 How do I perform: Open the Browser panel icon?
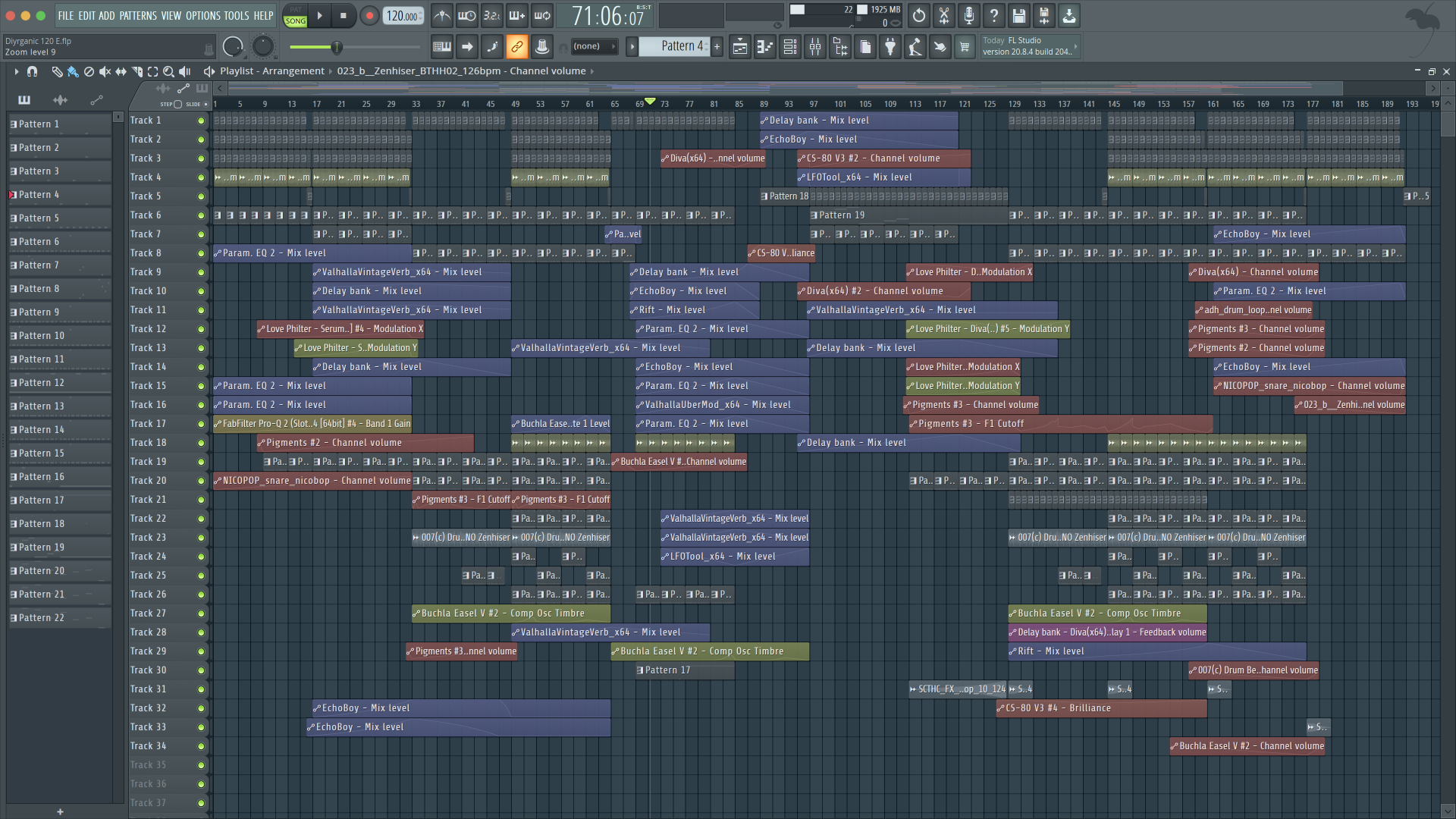click(840, 47)
